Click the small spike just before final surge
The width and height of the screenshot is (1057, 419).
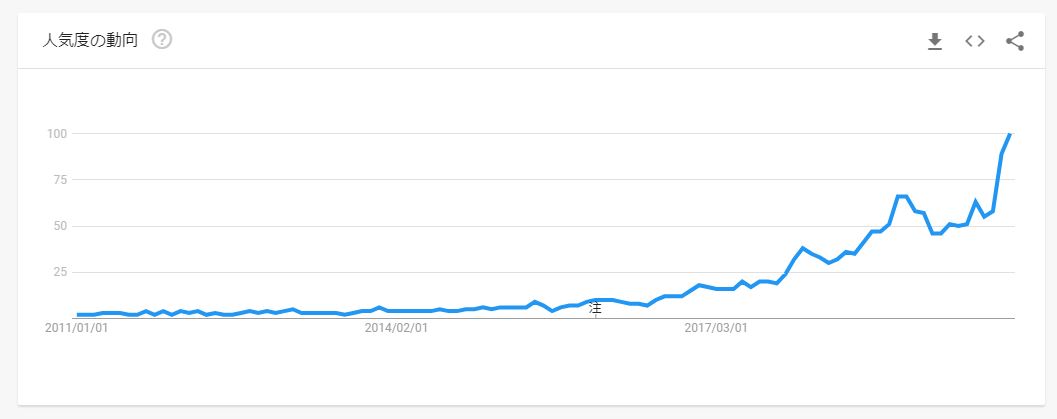click(976, 201)
